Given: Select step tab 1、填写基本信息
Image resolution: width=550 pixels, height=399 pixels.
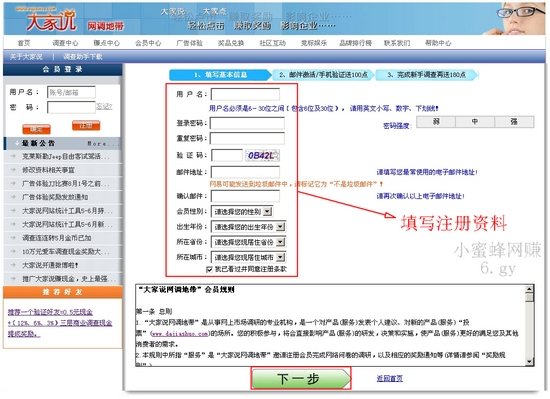Looking at the screenshot, I should 221,75.
